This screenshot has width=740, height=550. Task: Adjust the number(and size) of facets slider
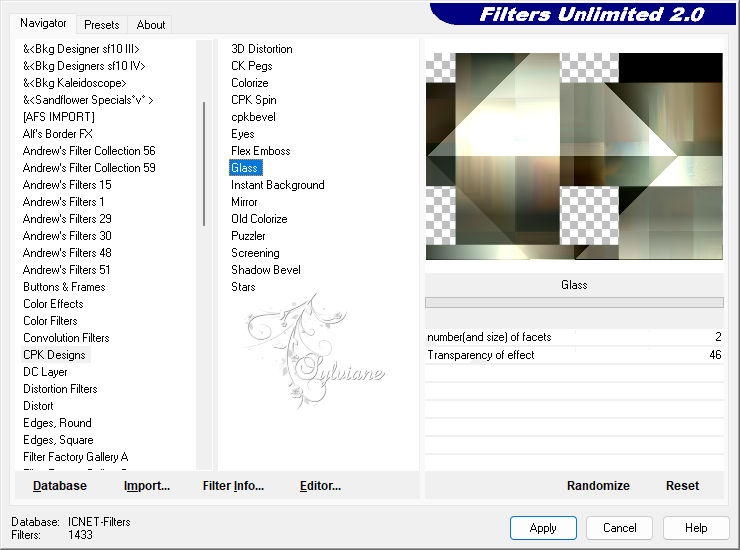point(574,337)
